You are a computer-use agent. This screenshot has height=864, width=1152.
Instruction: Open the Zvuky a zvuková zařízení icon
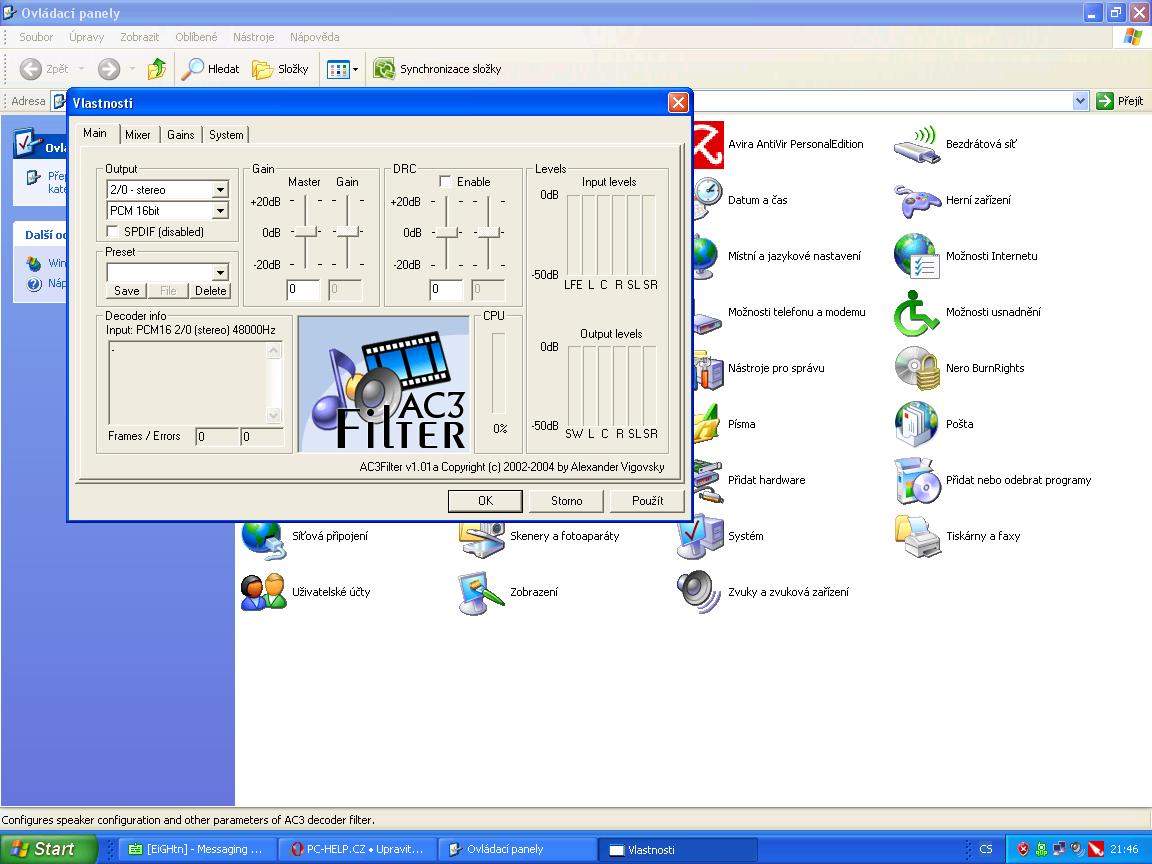[x=698, y=592]
